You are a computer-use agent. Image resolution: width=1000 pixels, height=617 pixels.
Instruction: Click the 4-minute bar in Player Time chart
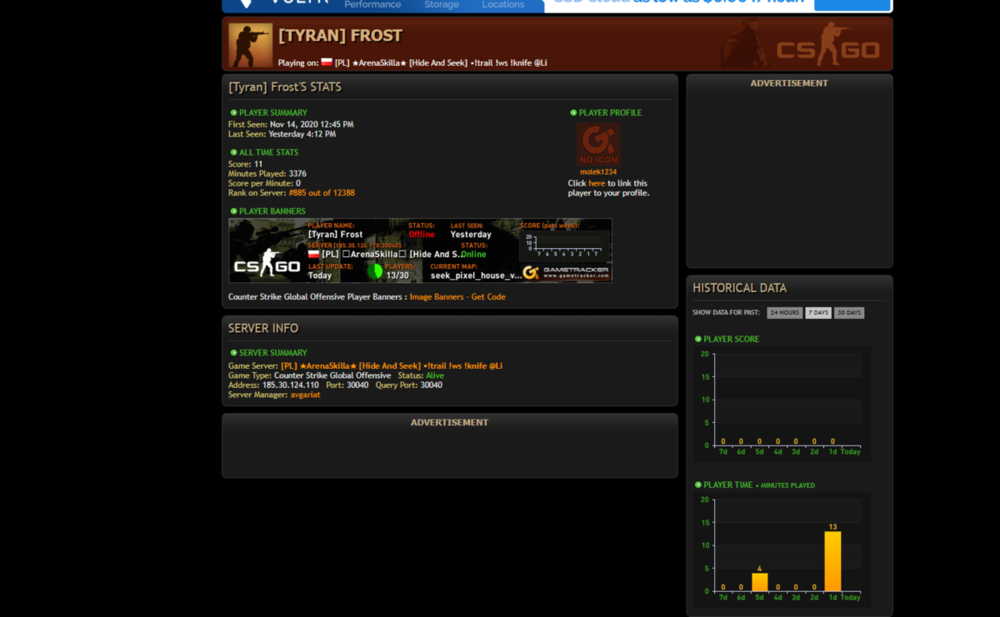click(760, 582)
